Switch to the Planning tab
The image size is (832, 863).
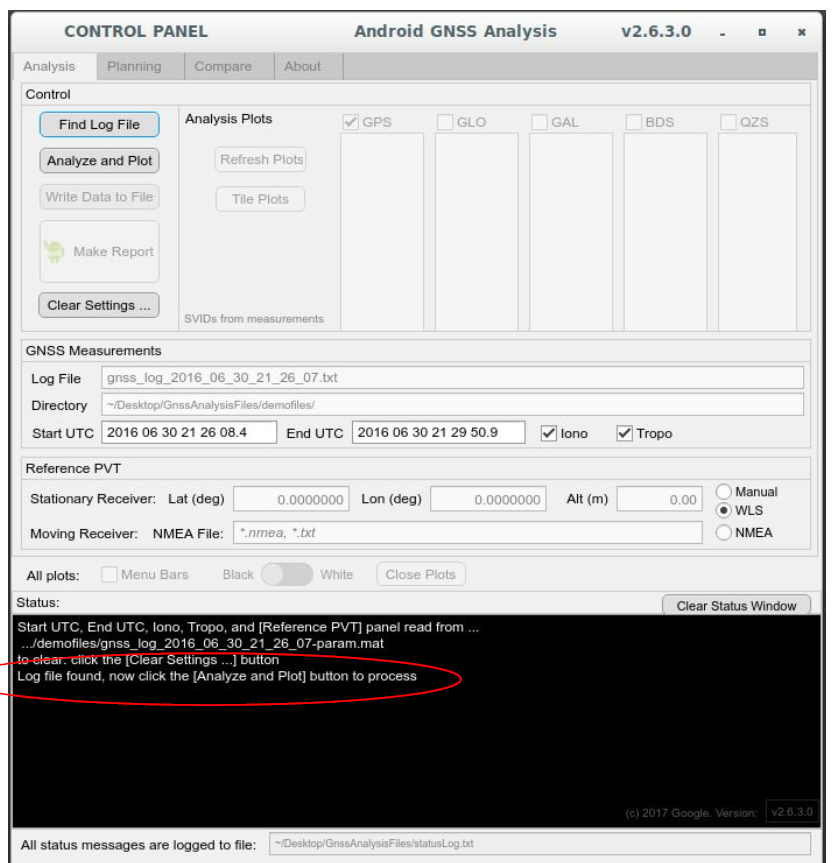tap(134, 66)
